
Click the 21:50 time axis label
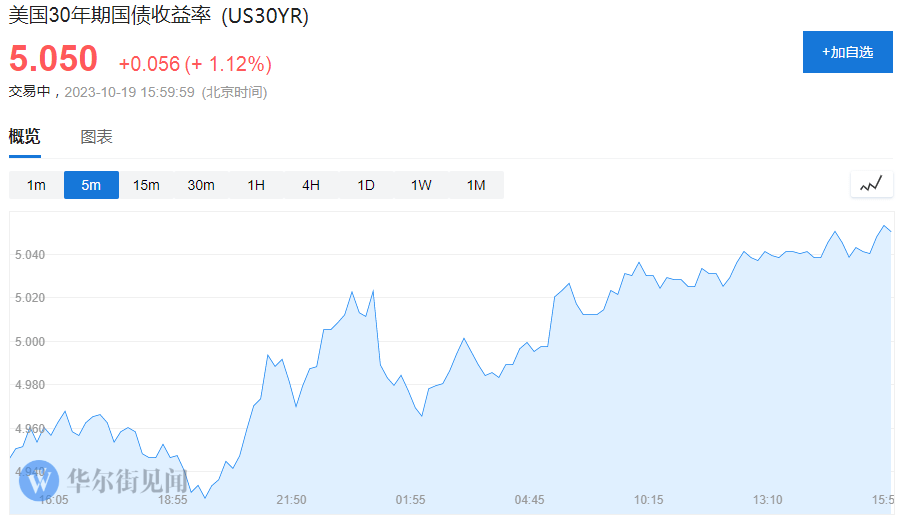(291, 499)
